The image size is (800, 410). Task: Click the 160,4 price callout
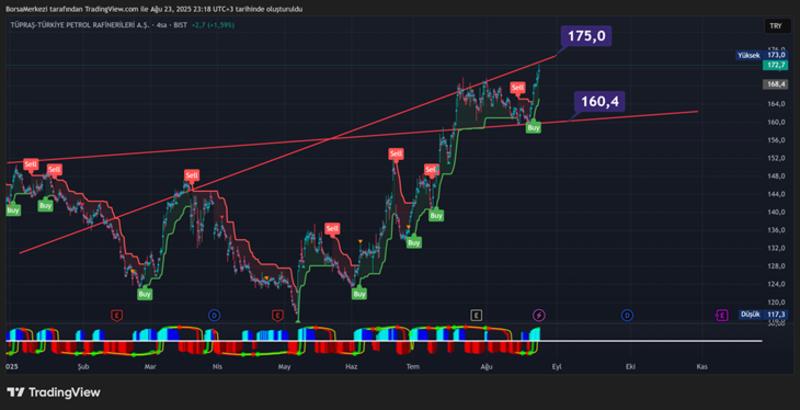point(599,101)
